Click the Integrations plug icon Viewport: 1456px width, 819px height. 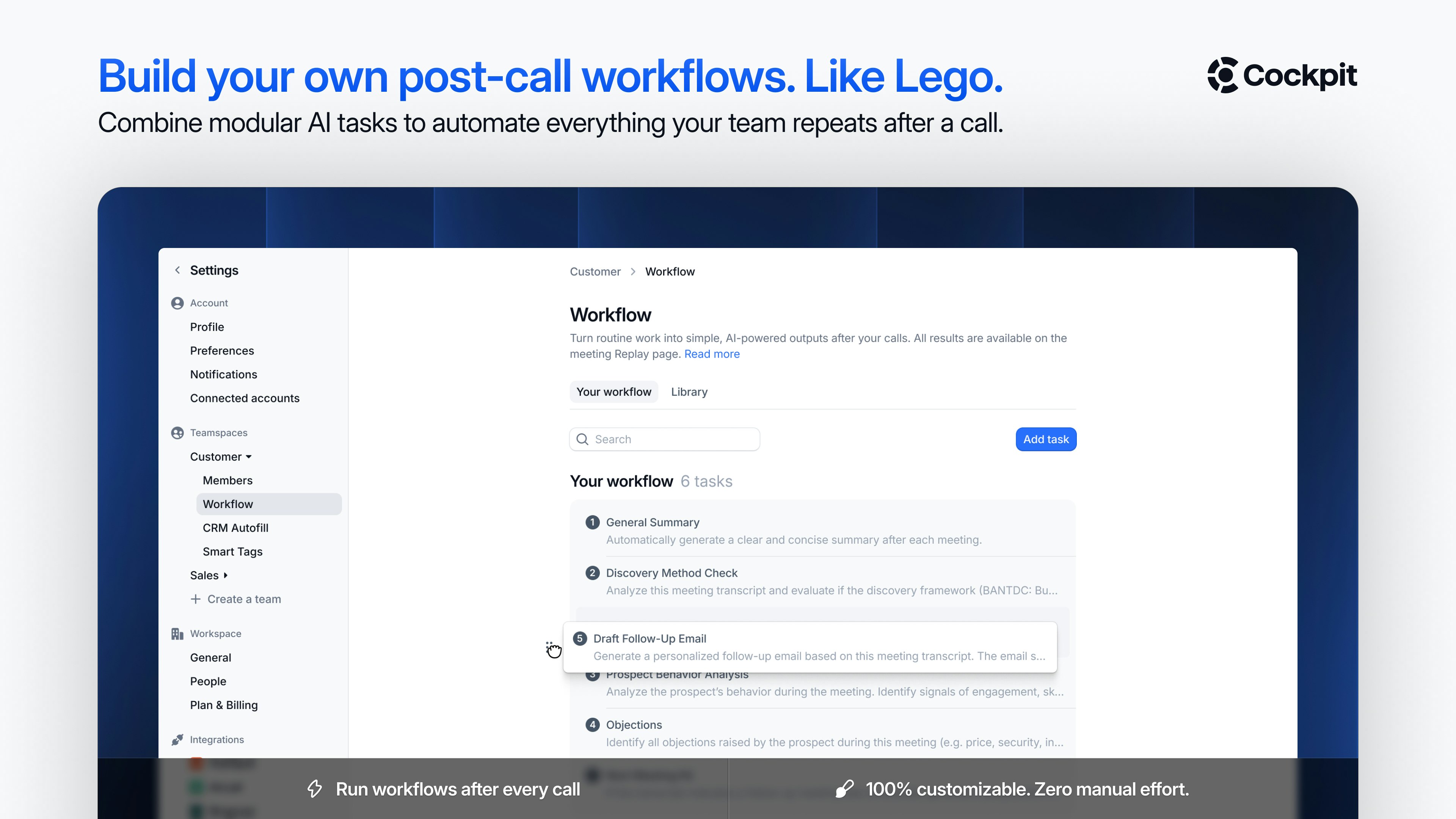coord(177,740)
